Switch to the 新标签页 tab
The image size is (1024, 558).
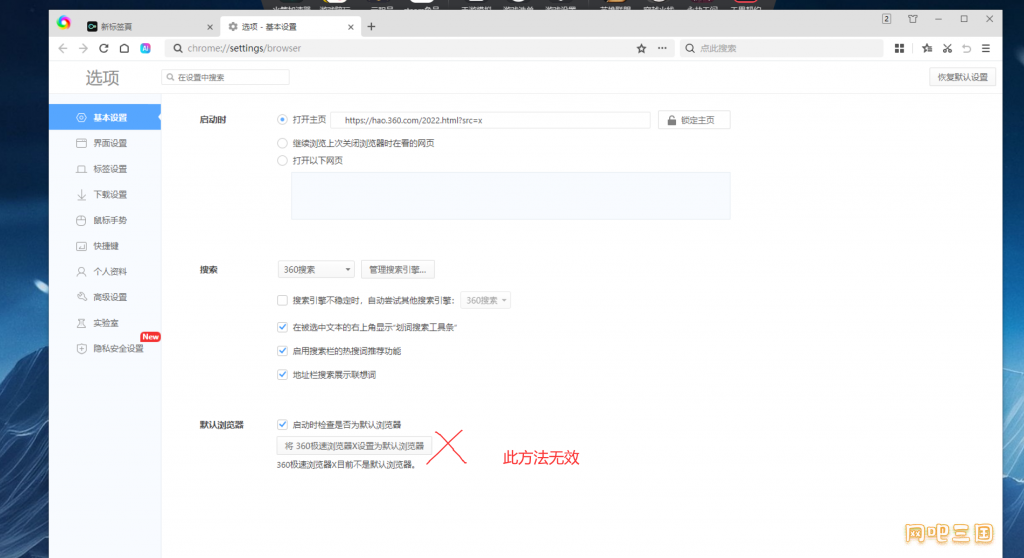[150, 27]
